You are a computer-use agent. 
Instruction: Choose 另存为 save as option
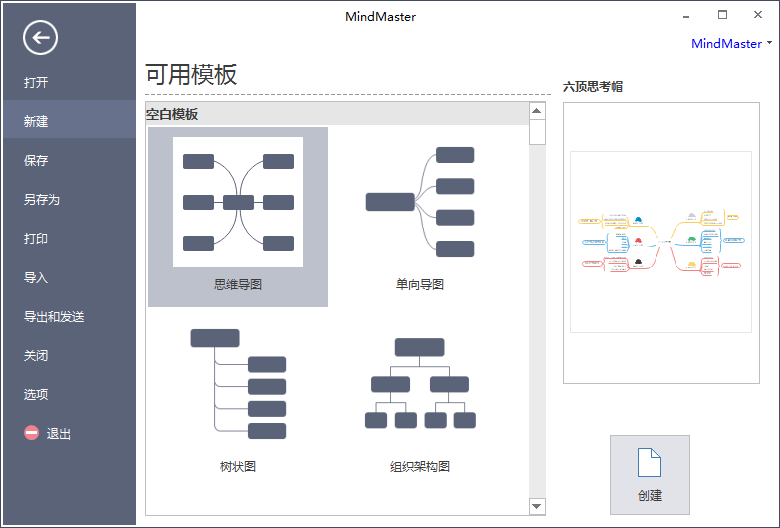(42, 200)
